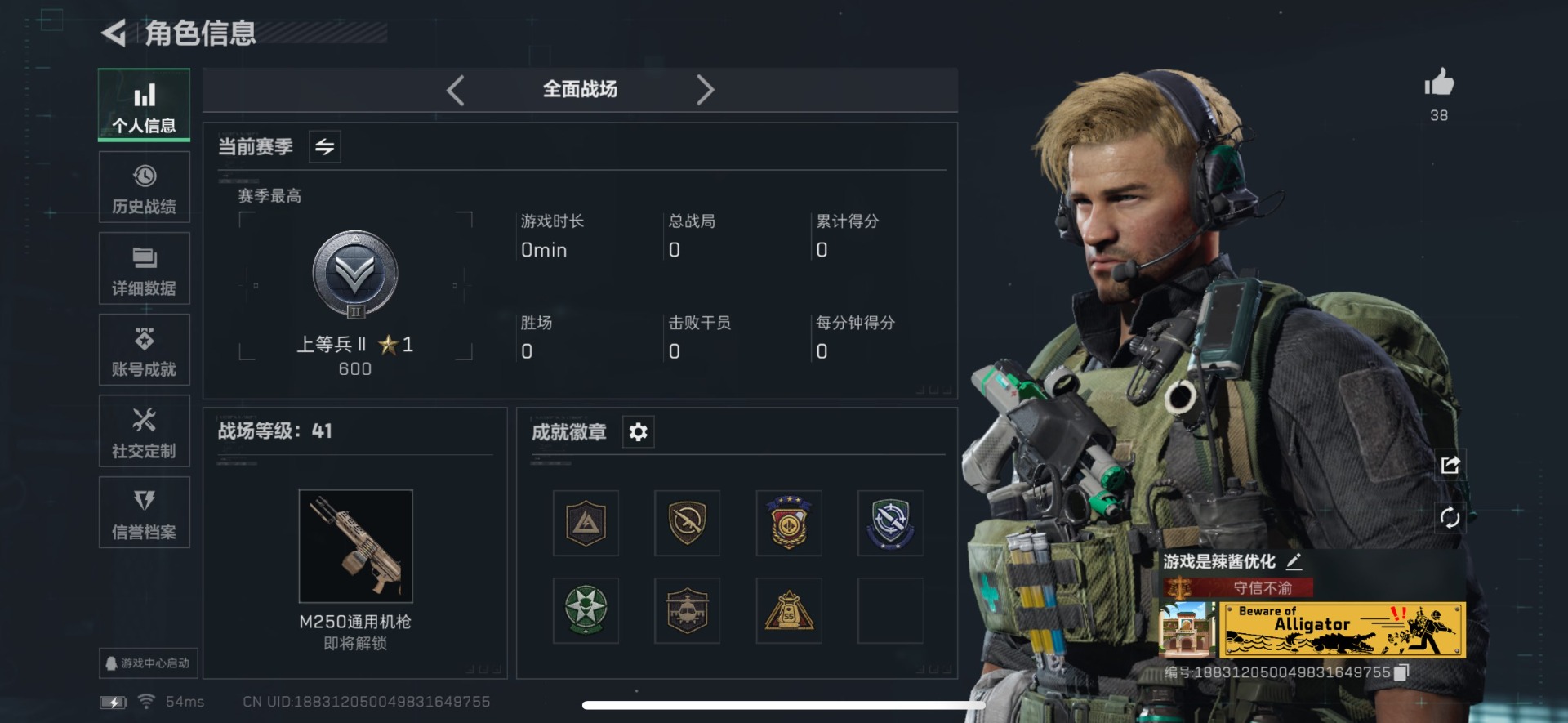Open the 成就徽章 settings gear
1568x723 pixels.
(639, 431)
